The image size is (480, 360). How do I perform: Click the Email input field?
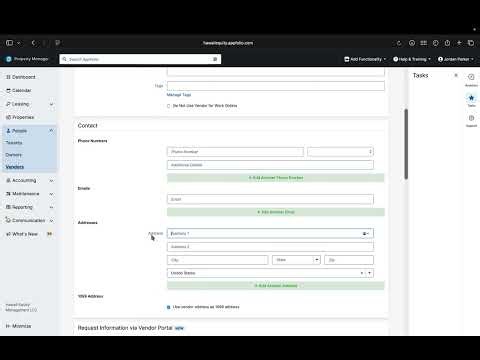[270, 199]
